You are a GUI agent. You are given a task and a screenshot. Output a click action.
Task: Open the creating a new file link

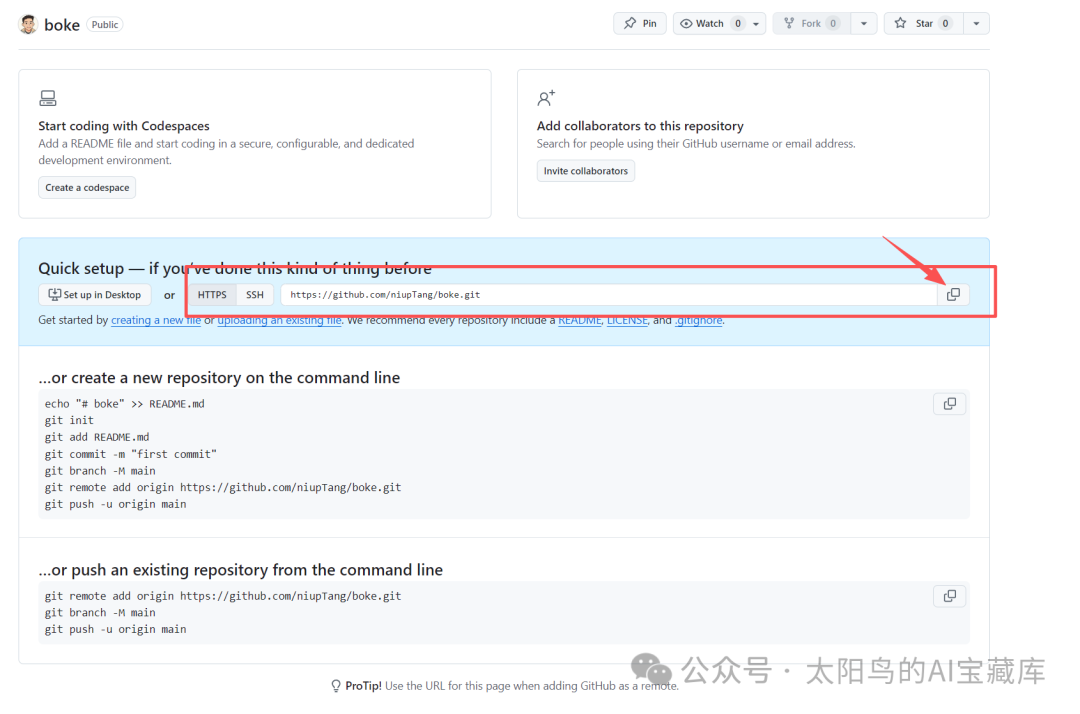point(156,320)
